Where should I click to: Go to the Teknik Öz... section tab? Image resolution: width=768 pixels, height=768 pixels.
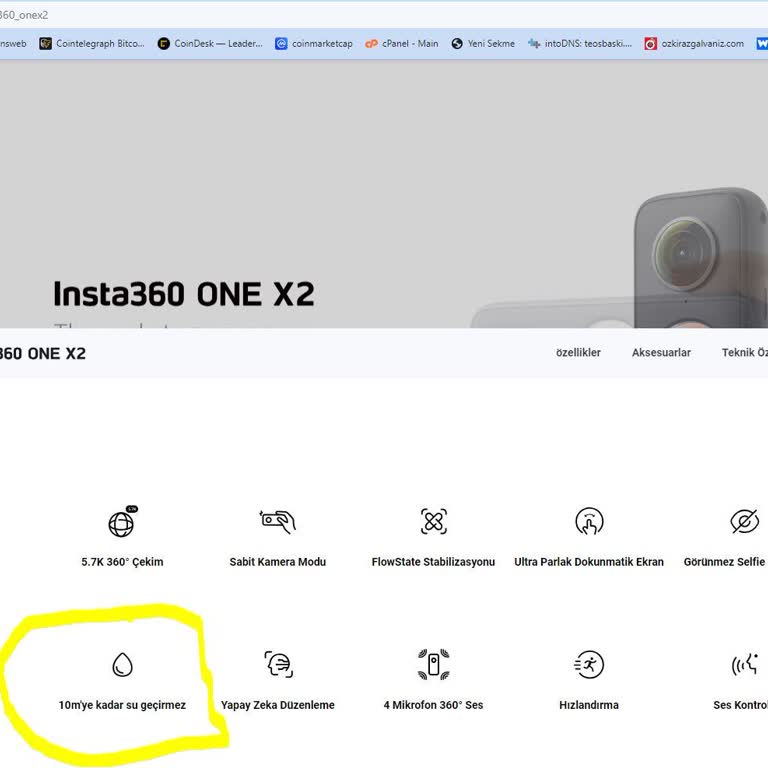744,353
